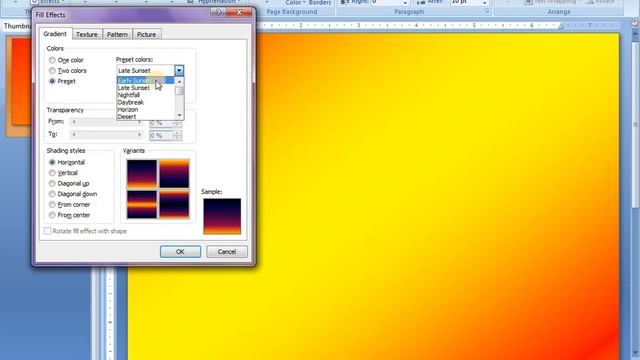Pick the bottom-left gradient variant
Screen dimensions: 640x360
point(142,204)
